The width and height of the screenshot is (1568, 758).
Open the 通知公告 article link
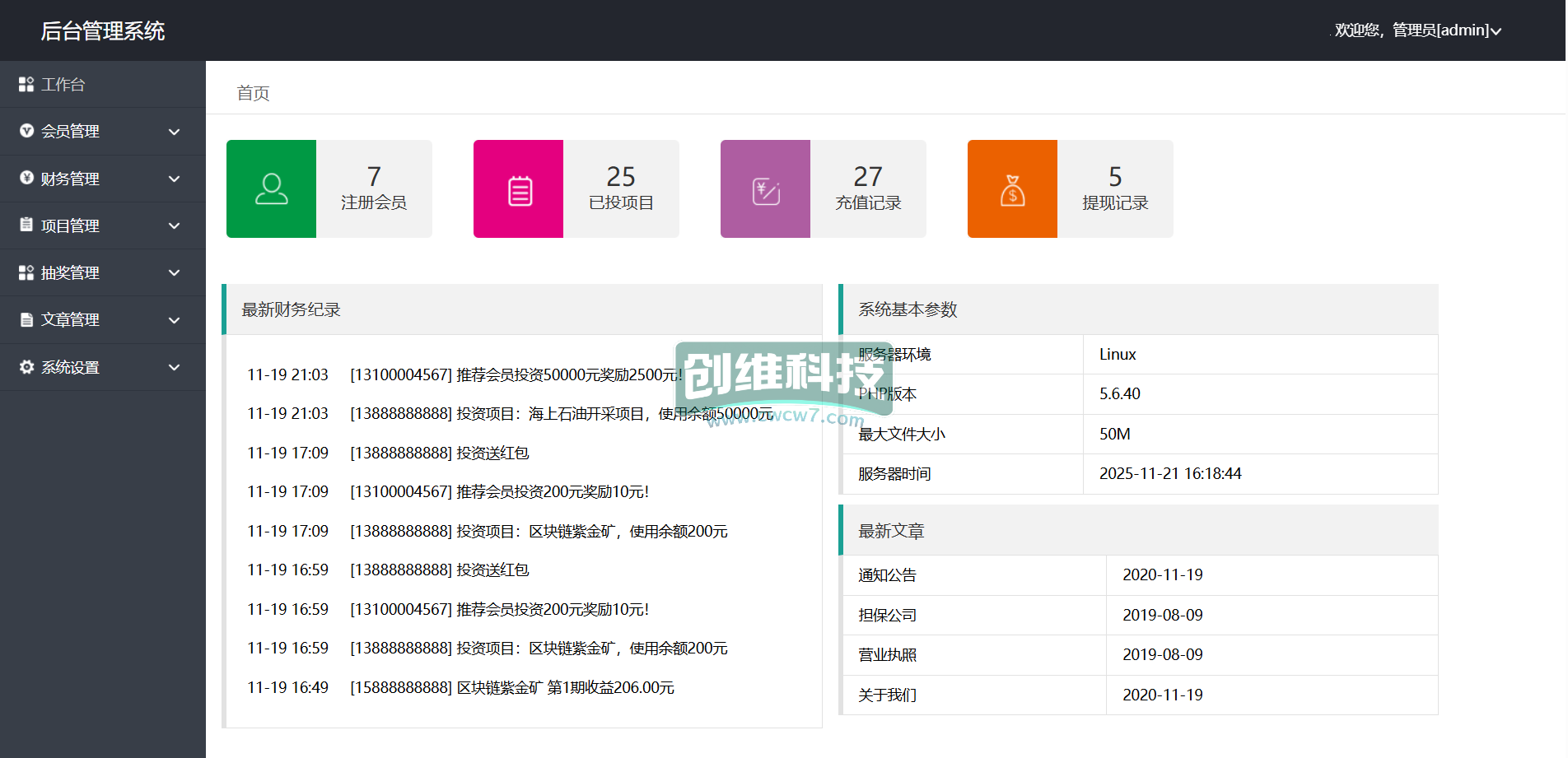coord(887,575)
